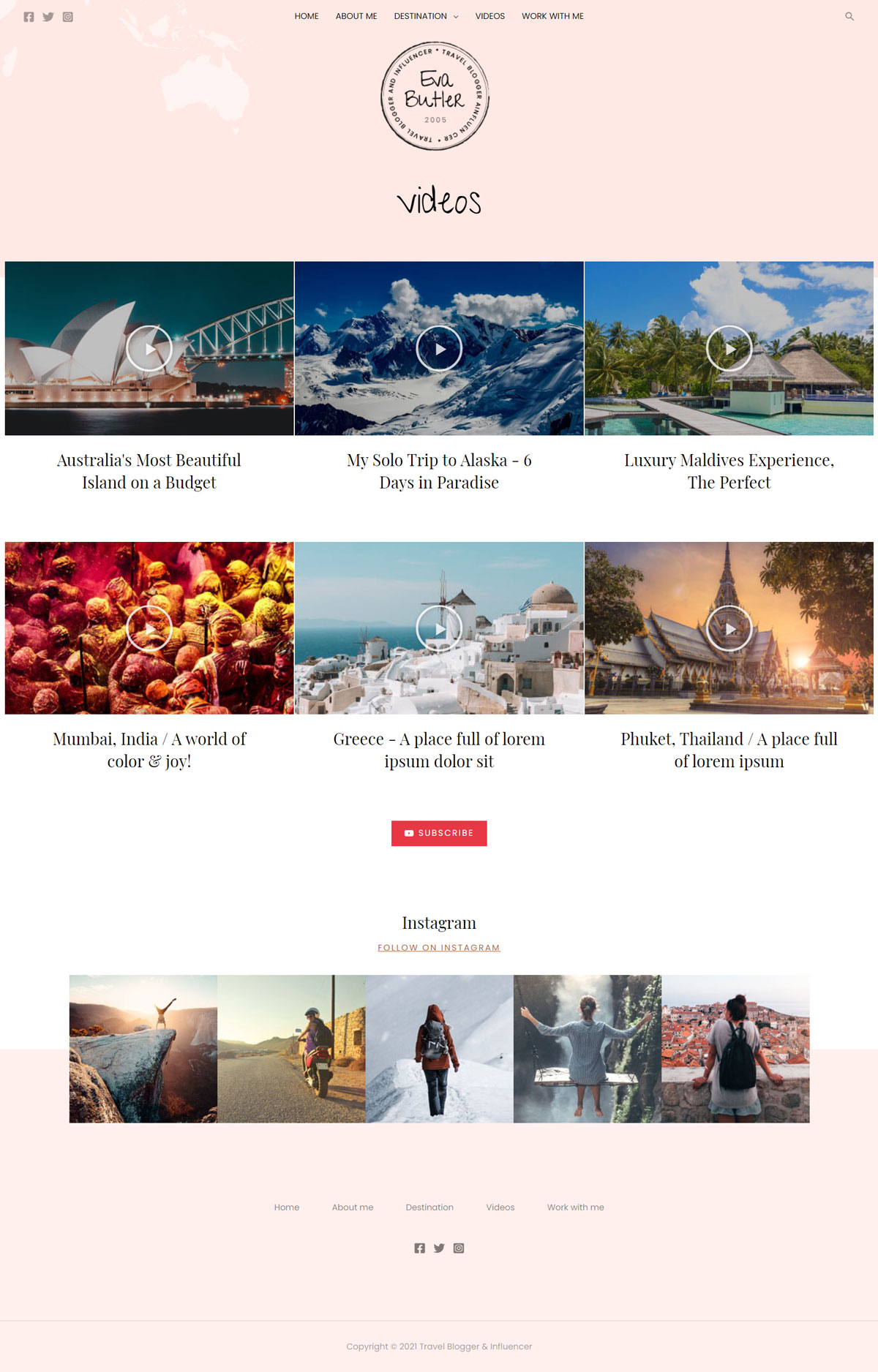Open the Eva Butler circular logo
The width and height of the screenshot is (878, 1372).
pyautogui.click(x=435, y=96)
